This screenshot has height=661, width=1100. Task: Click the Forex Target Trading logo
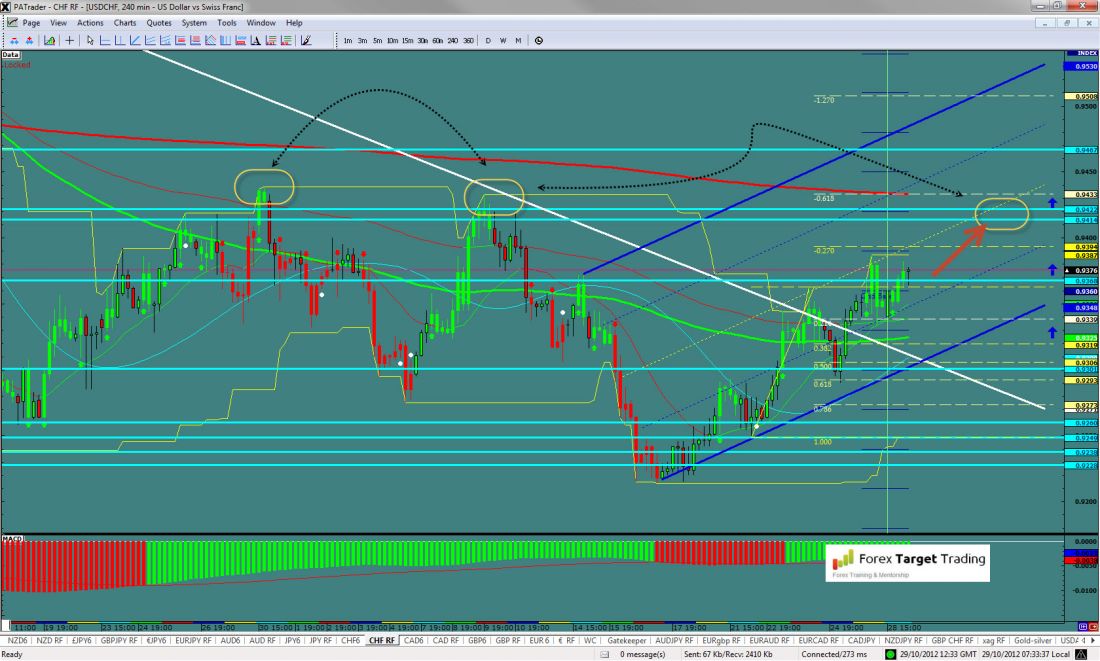(x=906, y=562)
